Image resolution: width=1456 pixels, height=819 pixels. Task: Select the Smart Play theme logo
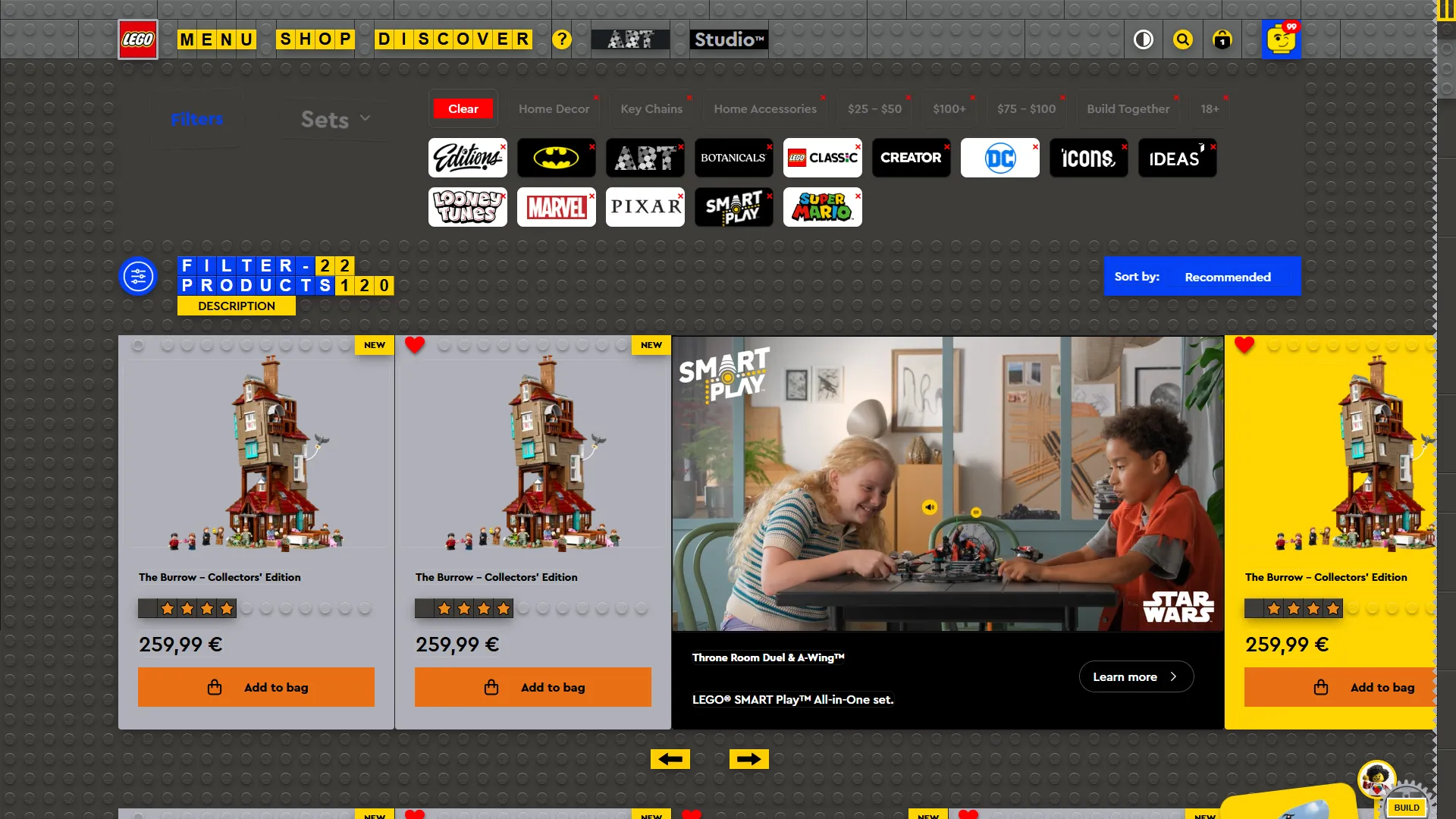(733, 207)
